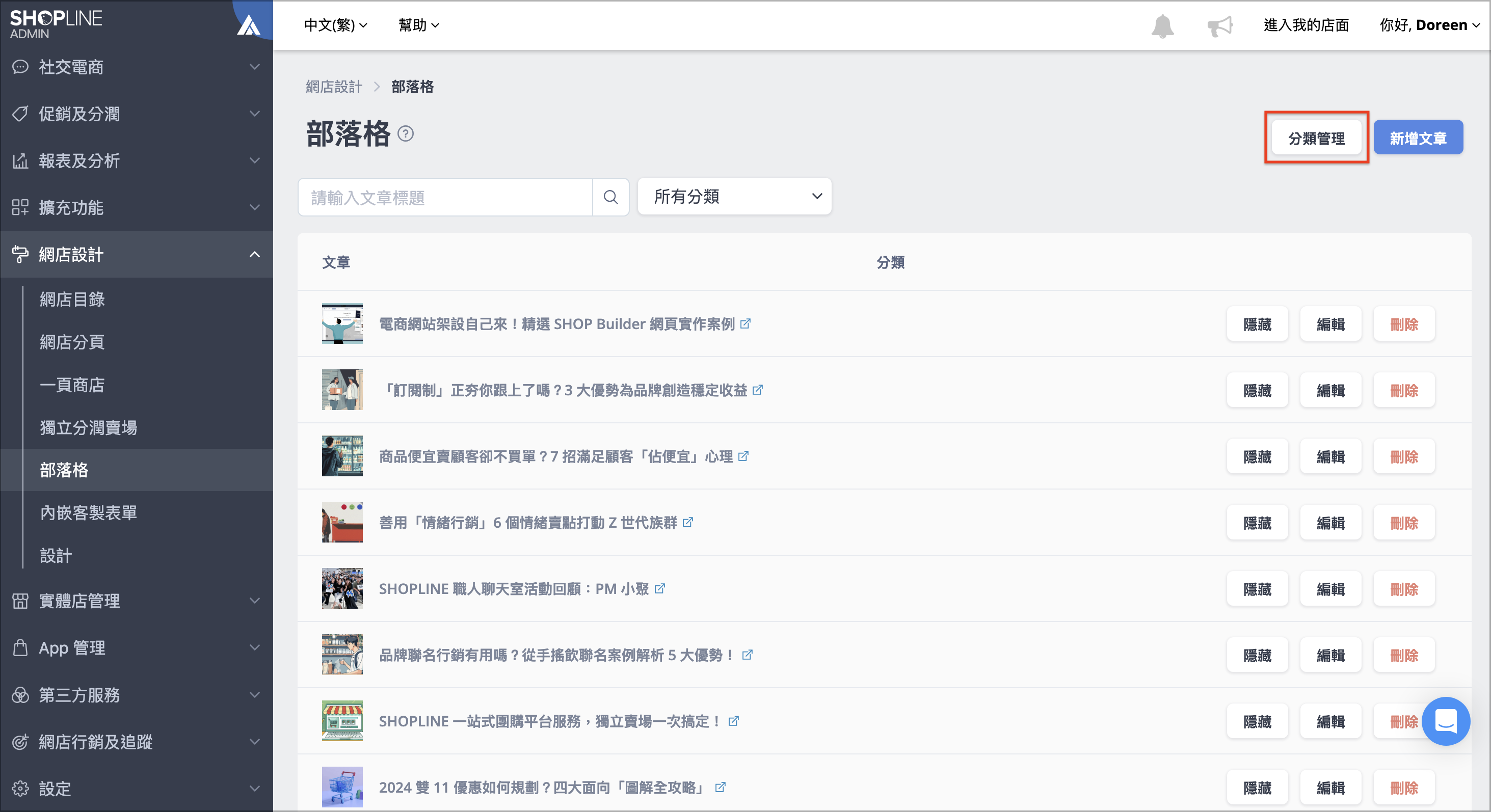Edit the SHOPLINE 職人聊天室 article
The image size is (1491, 812).
(x=1330, y=589)
